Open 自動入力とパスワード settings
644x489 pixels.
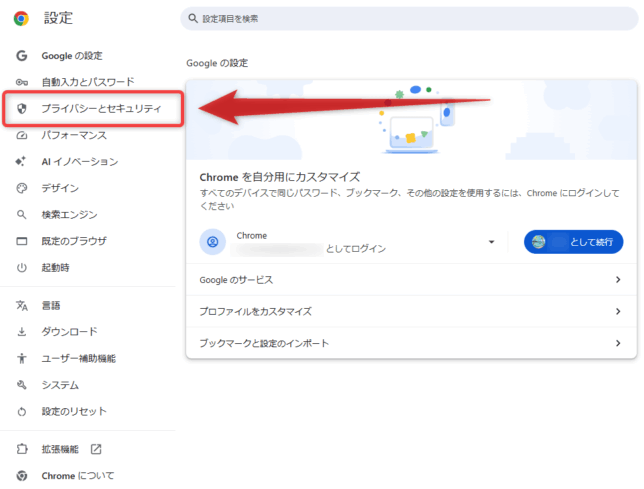(87, 82)
